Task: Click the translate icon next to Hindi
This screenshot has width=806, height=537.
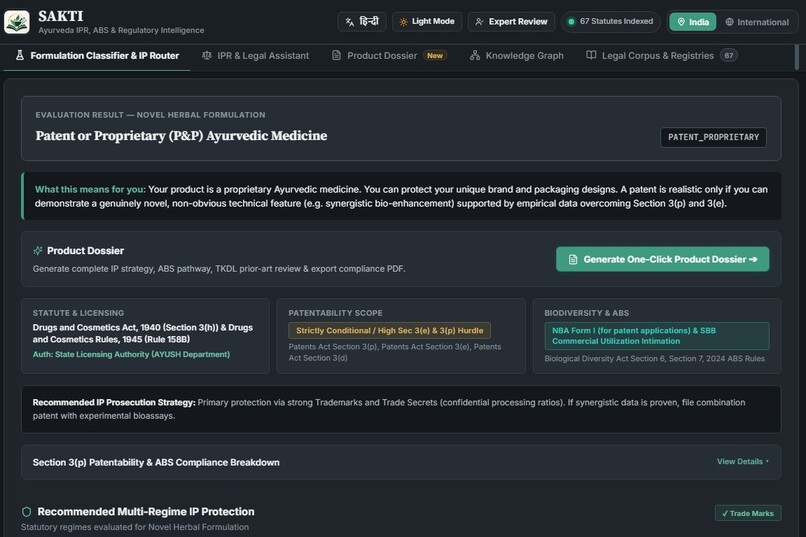Action: (350, 22)
